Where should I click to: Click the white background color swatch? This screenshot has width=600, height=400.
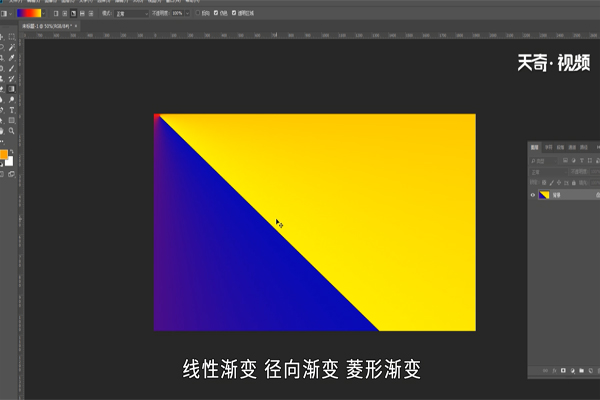(x=10, y=162)
